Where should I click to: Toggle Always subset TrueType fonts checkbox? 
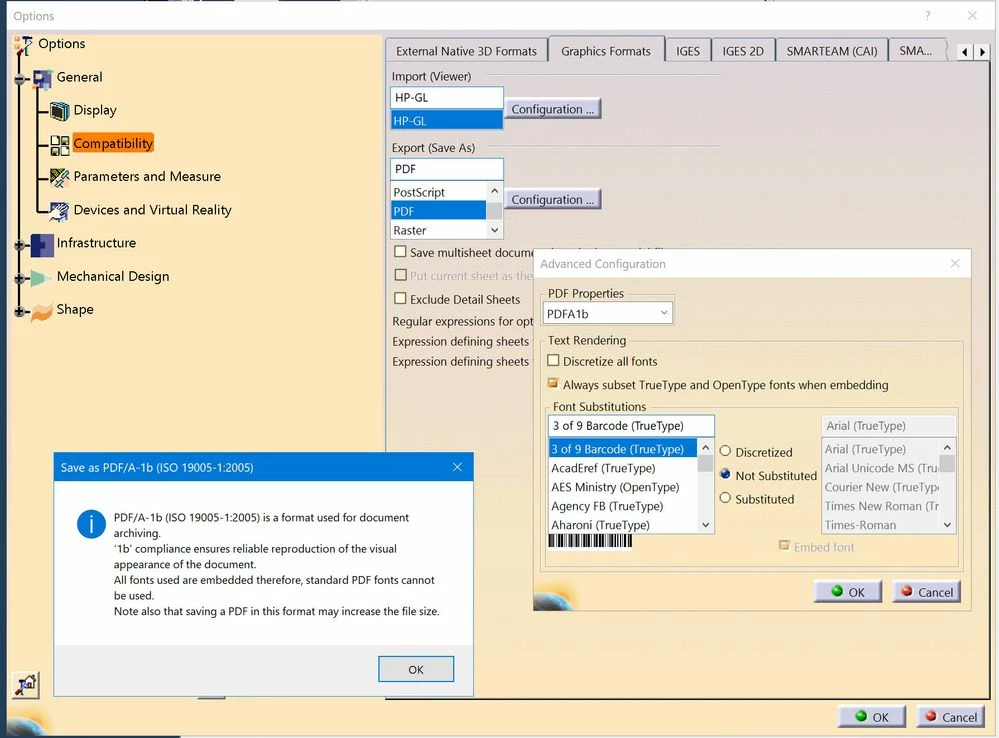pyautogui.click(x=553, y=384)
